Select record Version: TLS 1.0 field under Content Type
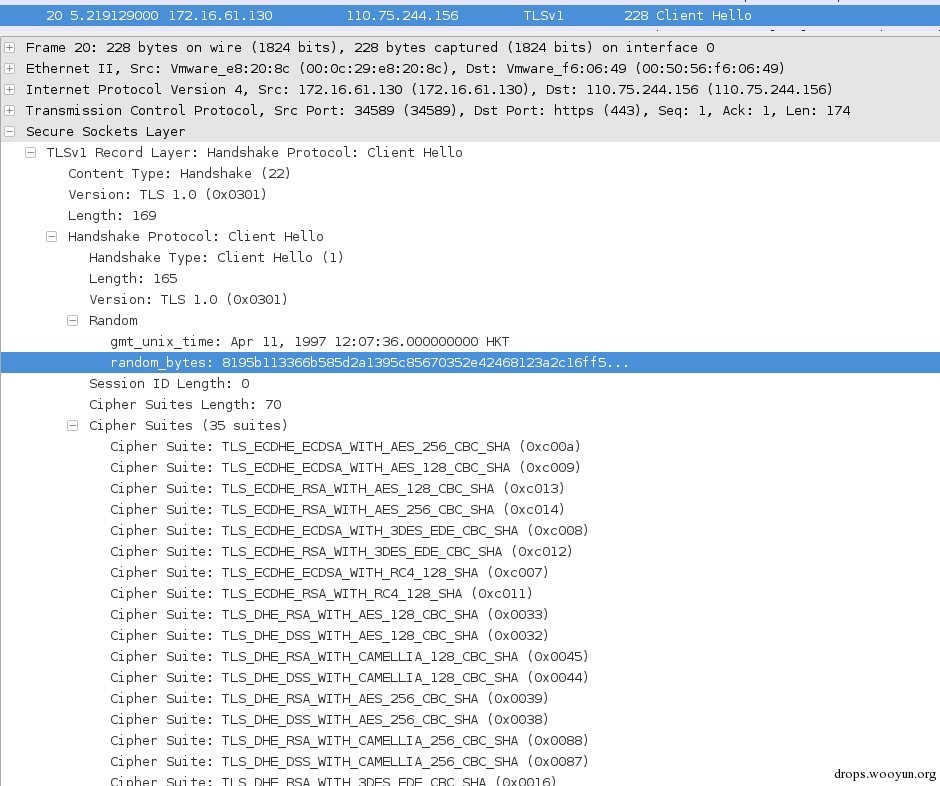The width and height of the screenshot is (940, 786). point(167,194)
